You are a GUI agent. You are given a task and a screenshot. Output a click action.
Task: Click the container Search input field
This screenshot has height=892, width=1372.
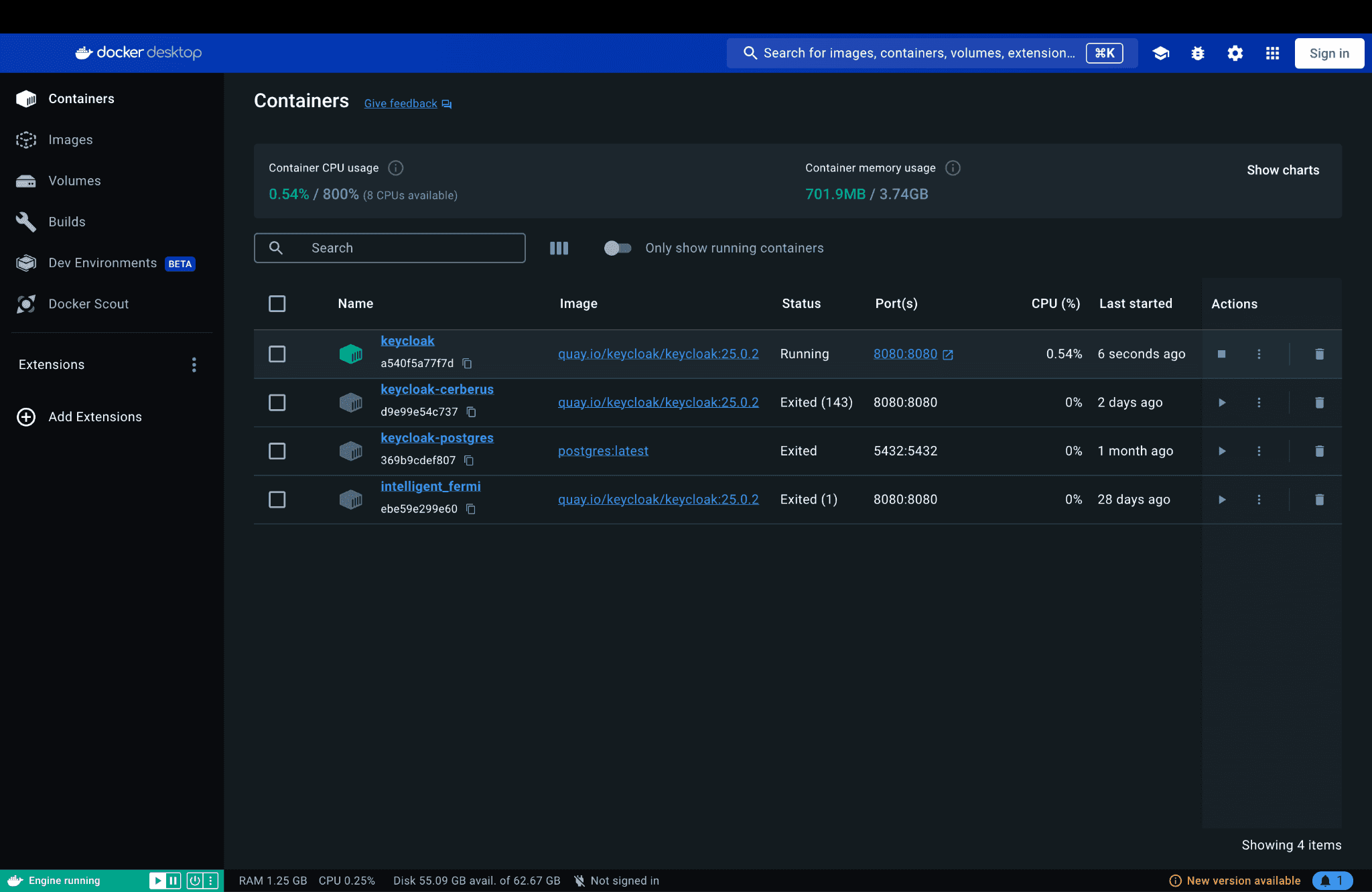402,248
